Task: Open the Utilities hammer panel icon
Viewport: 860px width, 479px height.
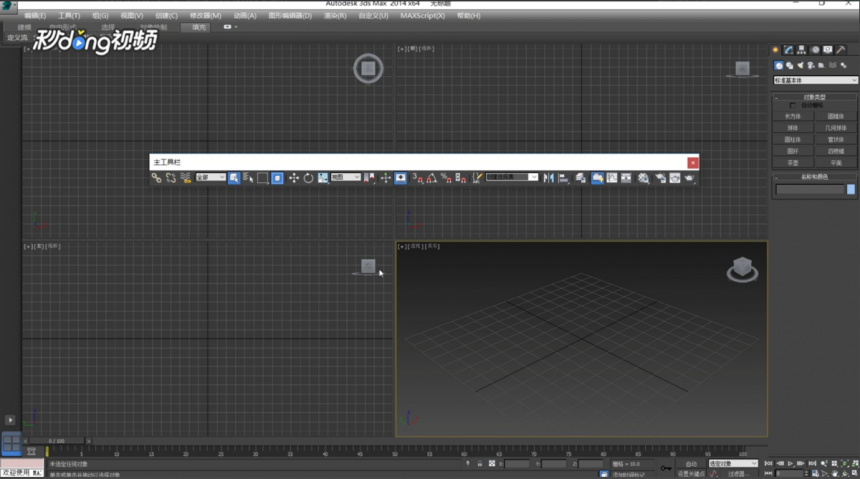Action: [x=840, y=50]
